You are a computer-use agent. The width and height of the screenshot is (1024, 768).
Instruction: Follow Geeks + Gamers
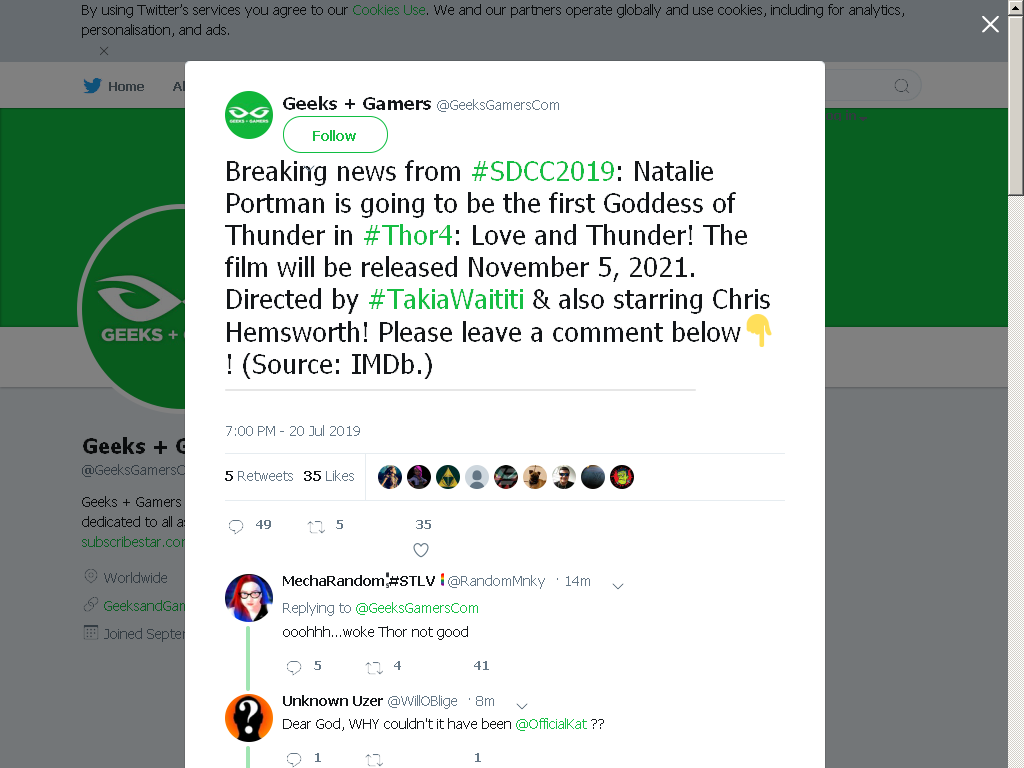(x=335, y=135)
